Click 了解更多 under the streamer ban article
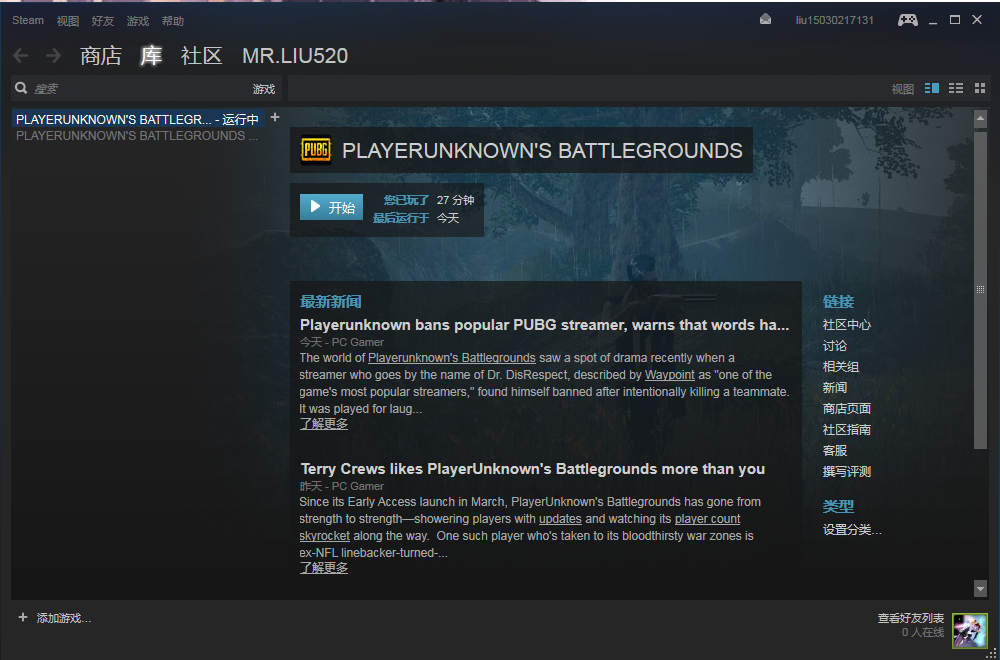1000x660 pixels. (324, 423)
